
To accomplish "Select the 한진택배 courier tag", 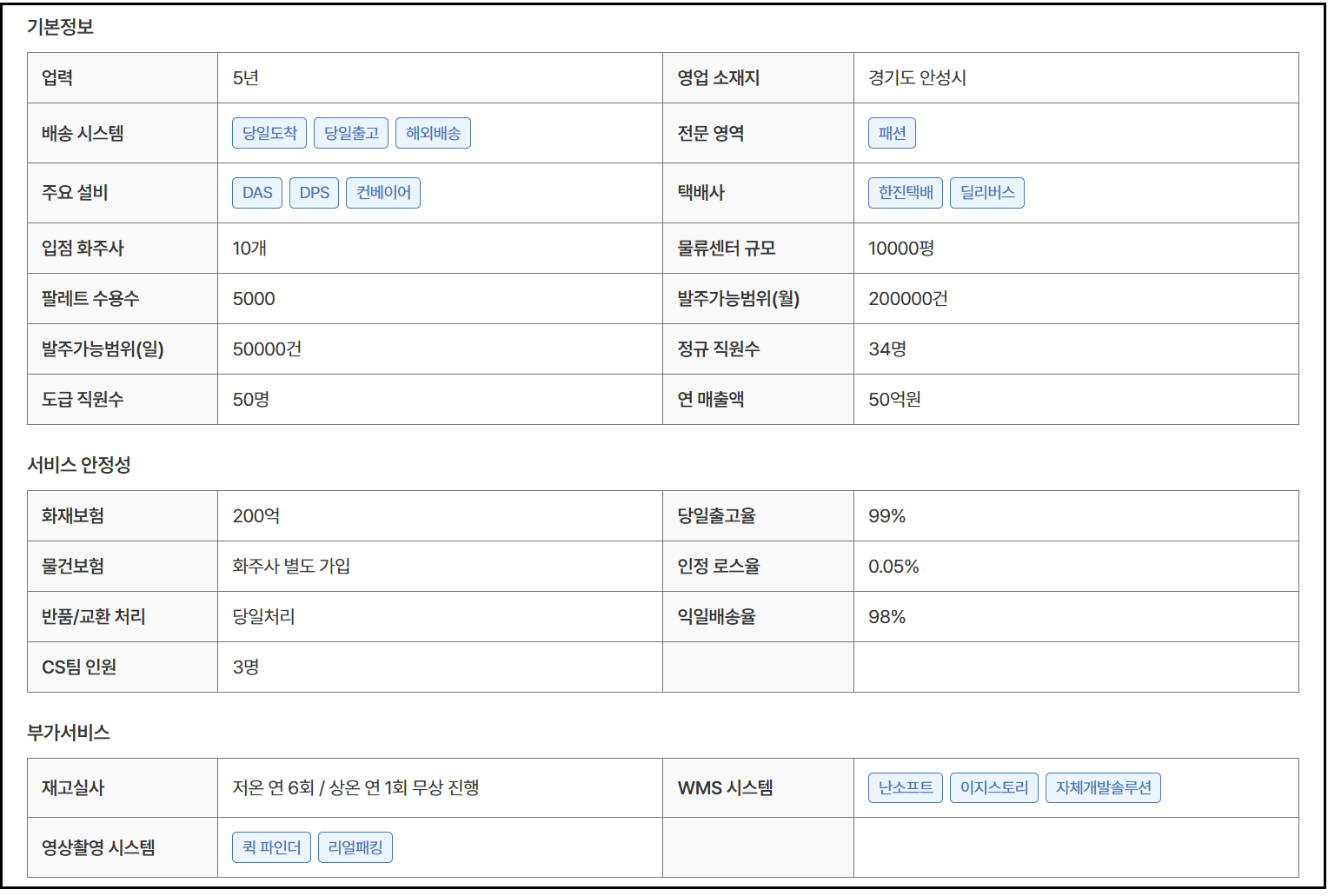I will 905,193.
